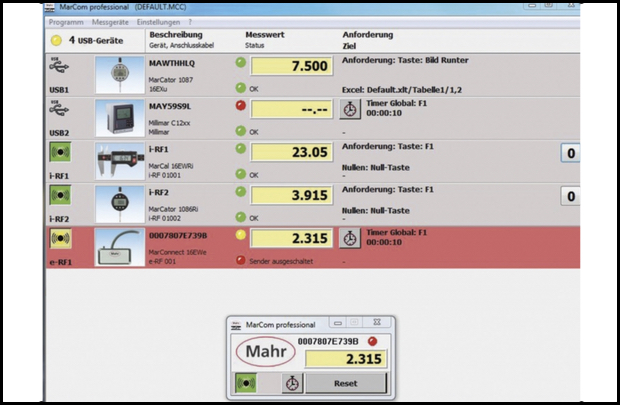Select the MarCal 16EWRi caliper thumbnail

(119, 161)
